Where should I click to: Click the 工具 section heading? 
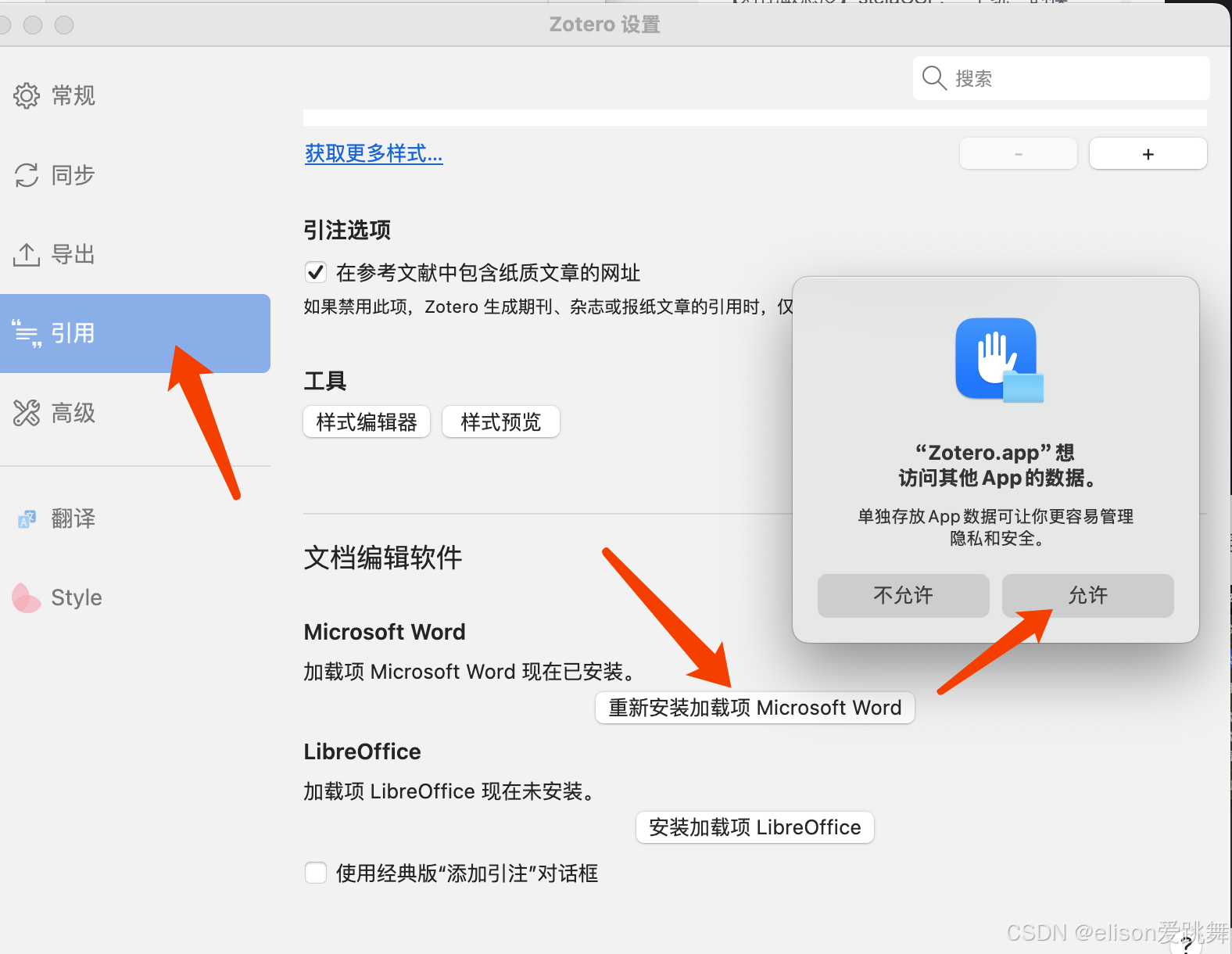pyautogui.click(x=325, y=381)
